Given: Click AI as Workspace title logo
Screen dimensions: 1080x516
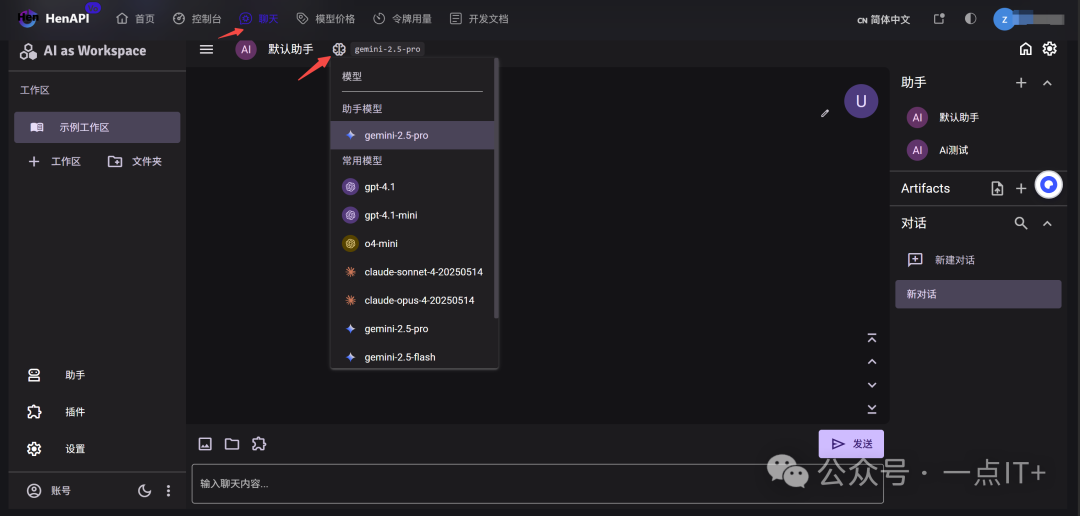Looking at the screenshot, I should coord(83,51).
